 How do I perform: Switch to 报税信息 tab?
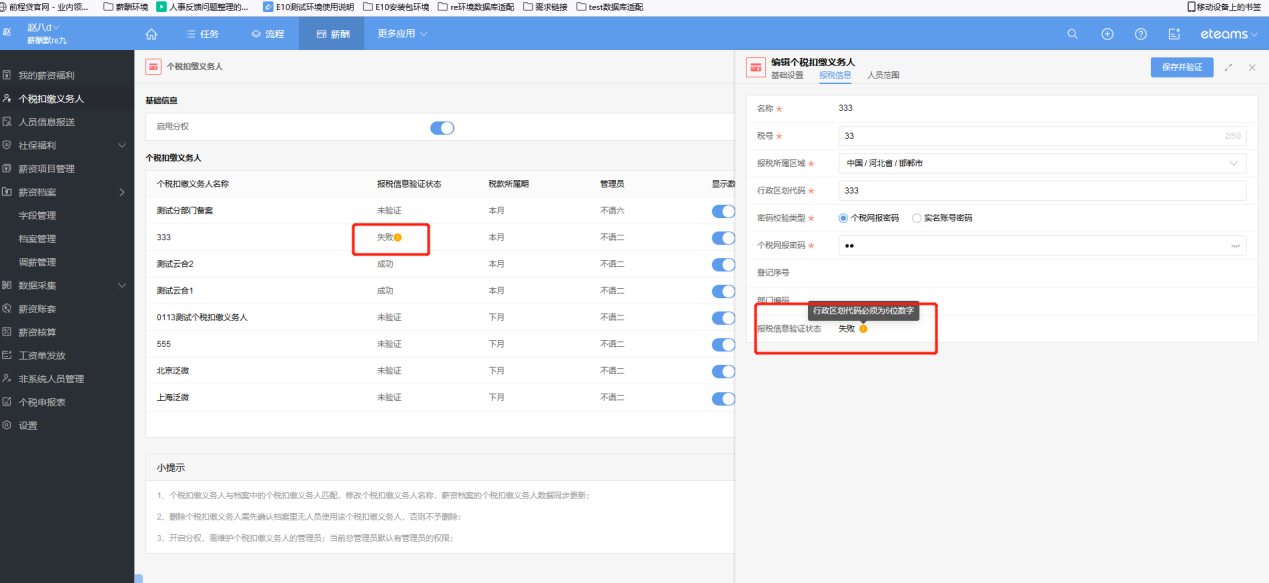tap(835, 75)
